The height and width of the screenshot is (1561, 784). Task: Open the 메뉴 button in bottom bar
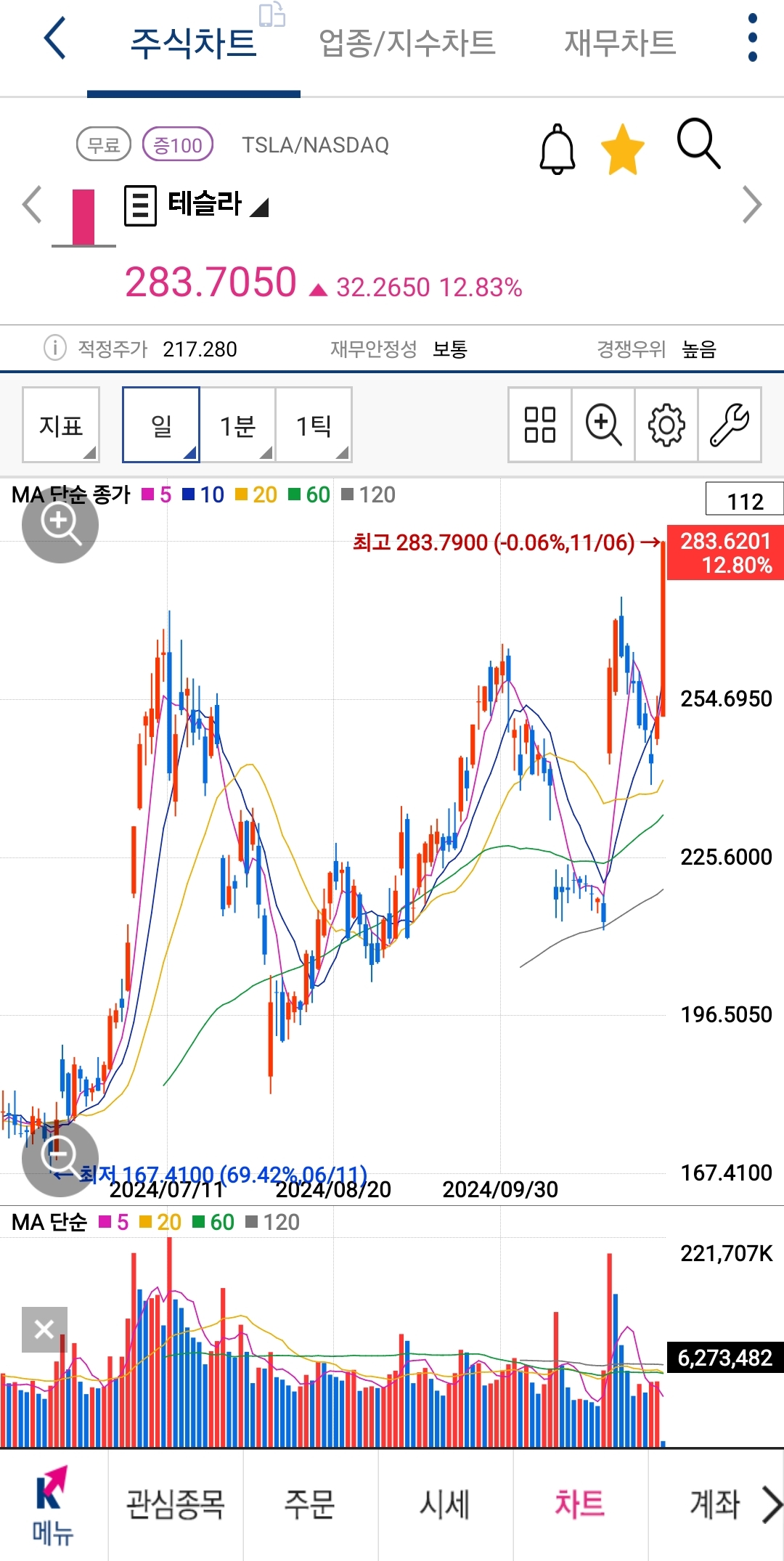53,1505
